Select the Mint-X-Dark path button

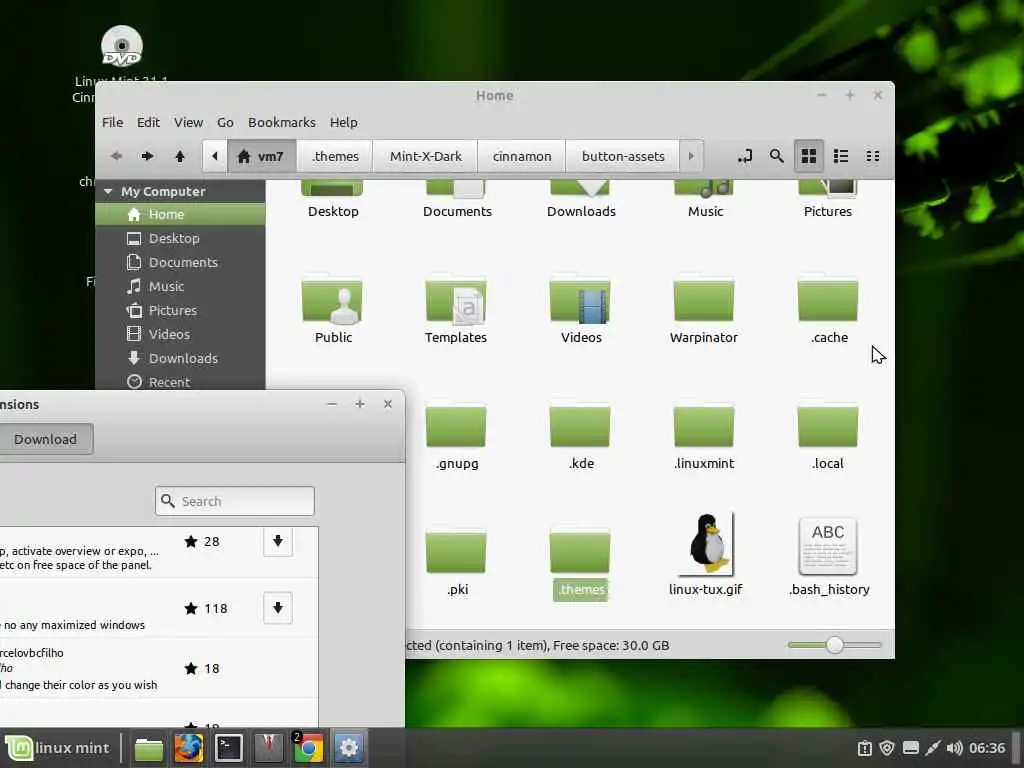pos(426,156)
